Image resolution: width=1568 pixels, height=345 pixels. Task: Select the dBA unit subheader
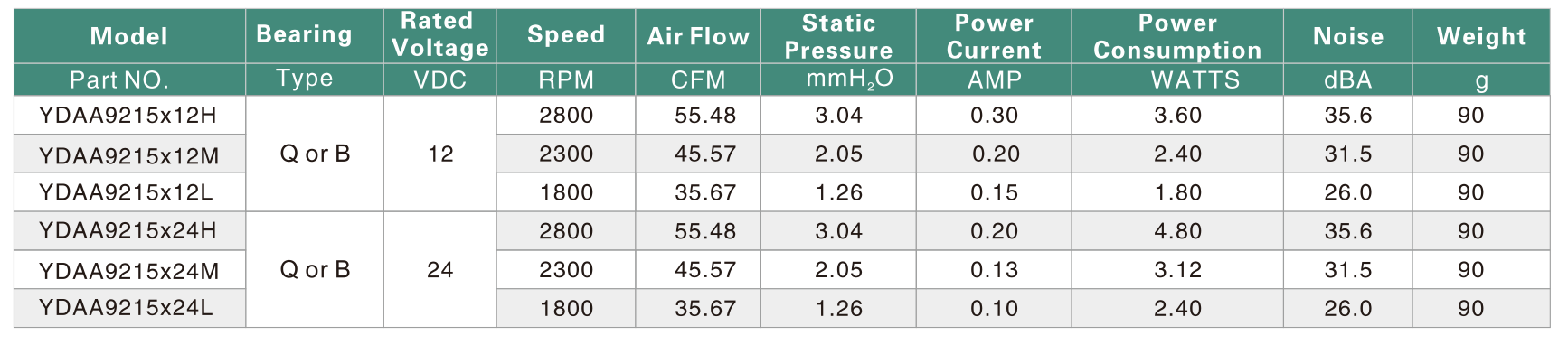[1347, 79]
